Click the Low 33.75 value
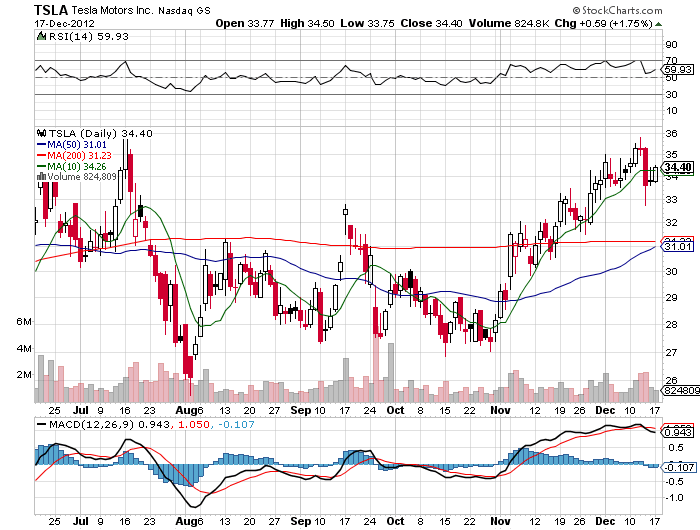The image size is (700, 530). [367, 23]
